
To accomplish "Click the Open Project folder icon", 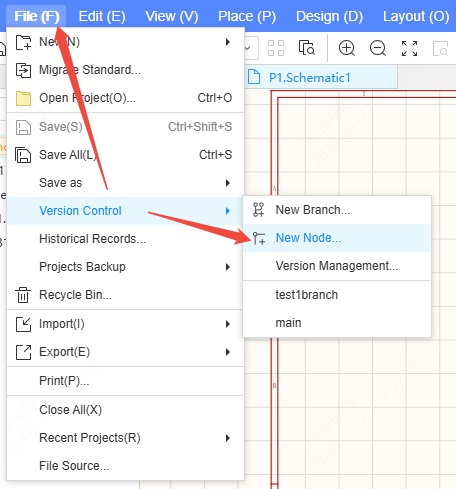I will [x=23, y=98].
